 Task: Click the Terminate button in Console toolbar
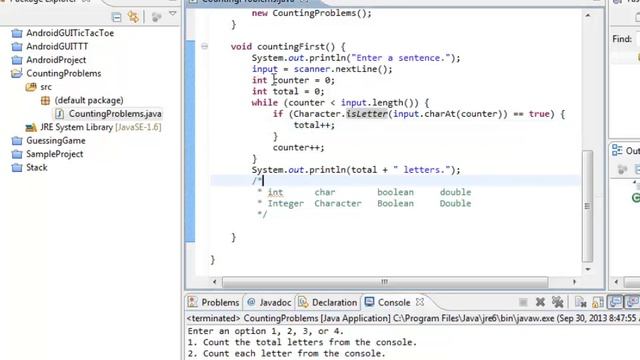click(x=523, y=302)
